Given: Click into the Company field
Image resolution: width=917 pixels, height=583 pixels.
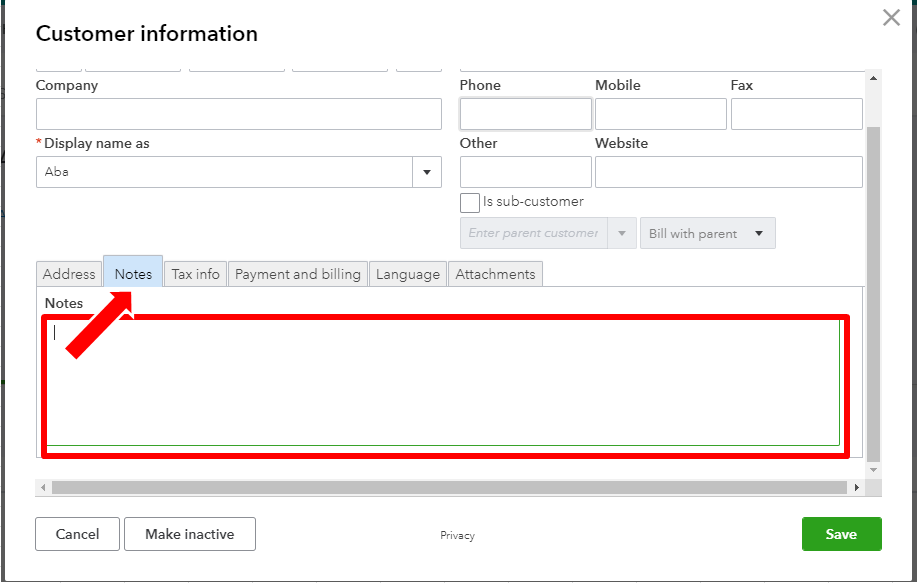Looking at the screenshot, I should 238,114.
